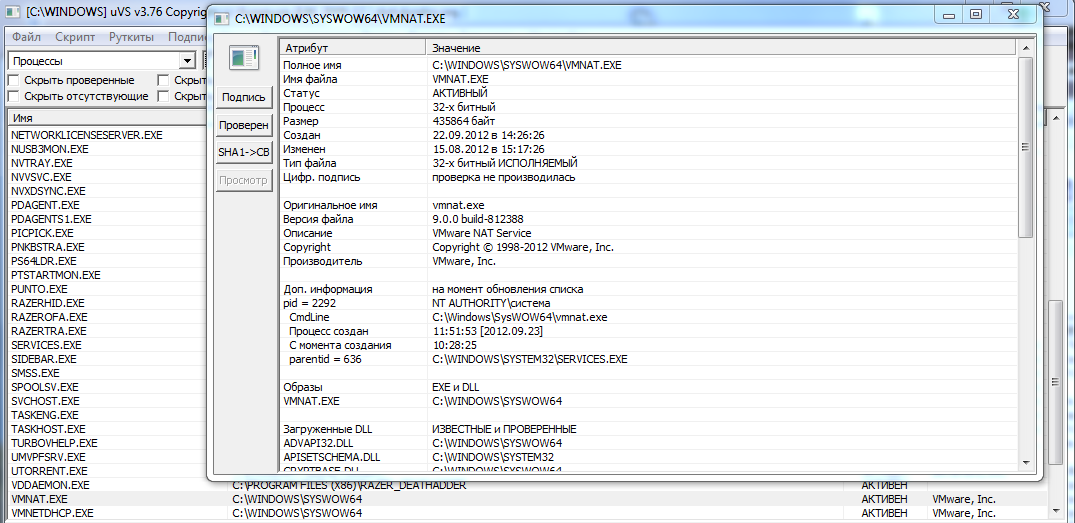
Task: Select RAZERHID.EXE process row
Action: point(48,303)
